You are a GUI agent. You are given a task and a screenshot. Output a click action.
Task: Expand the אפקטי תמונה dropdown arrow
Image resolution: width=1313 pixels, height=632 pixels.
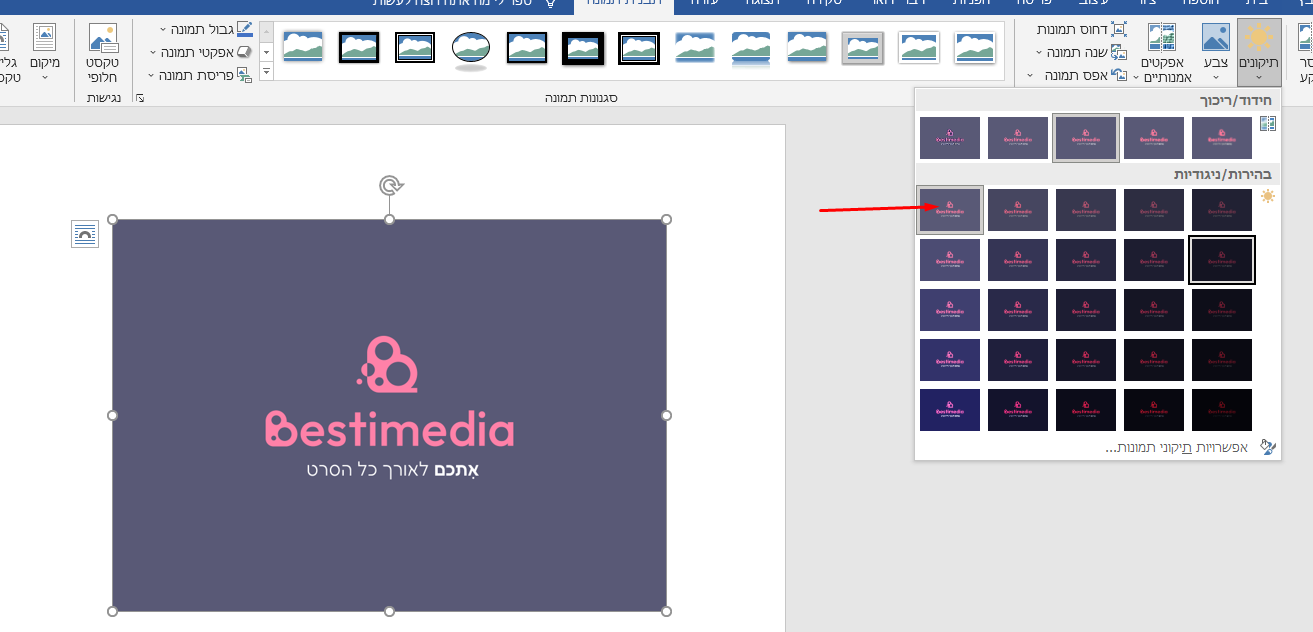[153, 53]
